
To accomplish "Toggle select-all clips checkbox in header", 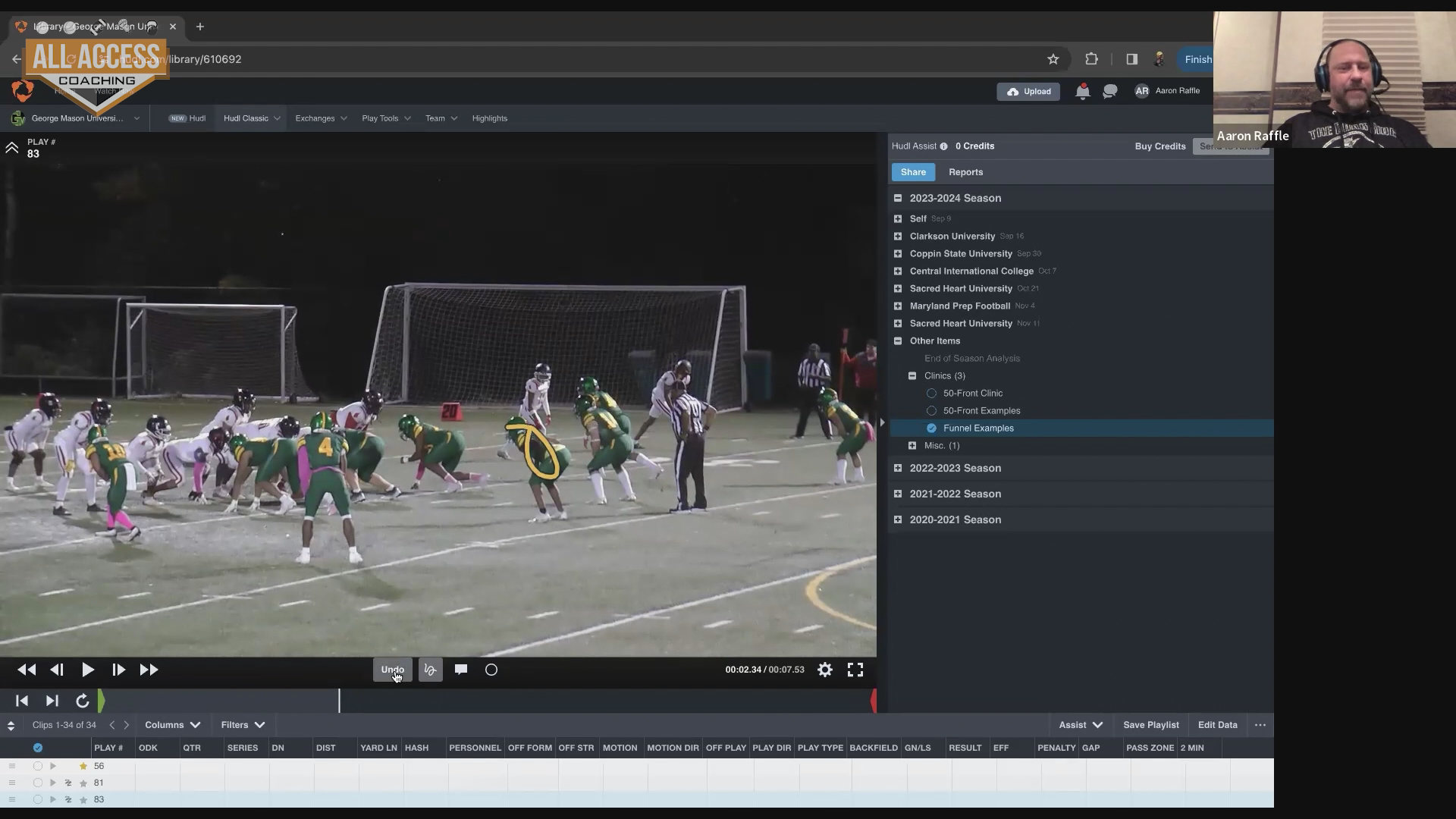I will point(38,748).
